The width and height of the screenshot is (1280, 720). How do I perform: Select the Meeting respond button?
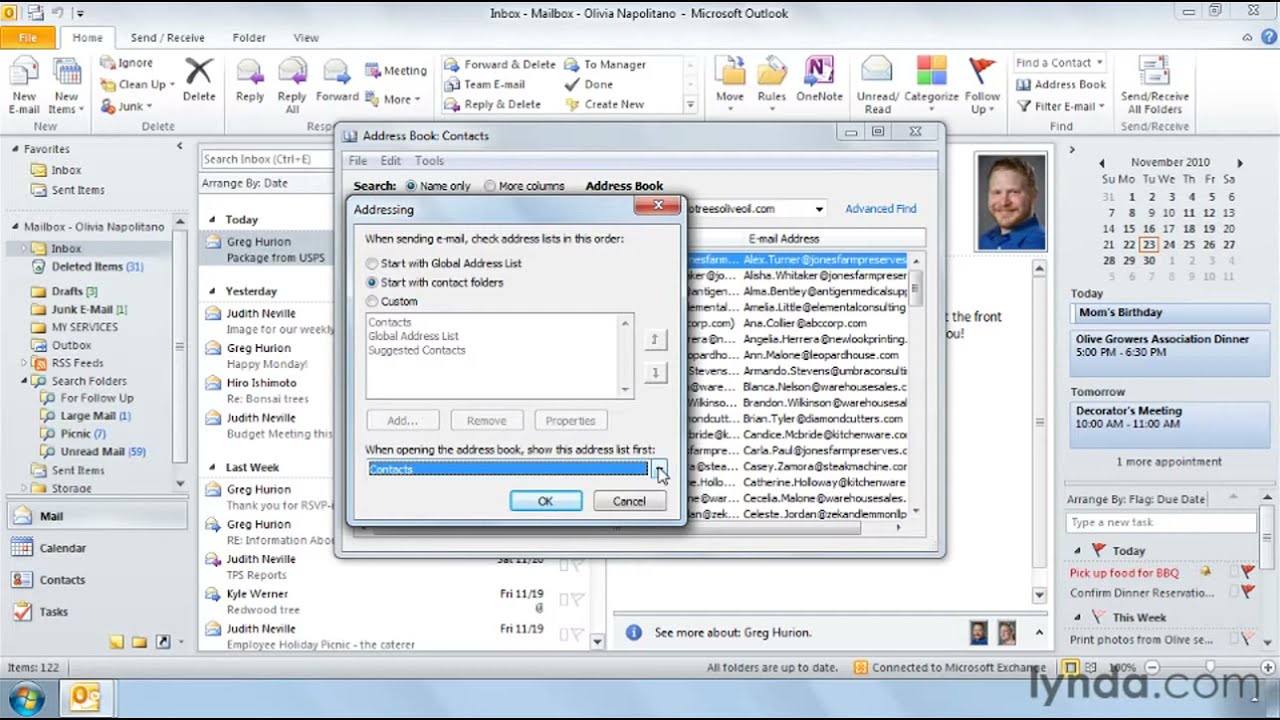click(396, 70)
